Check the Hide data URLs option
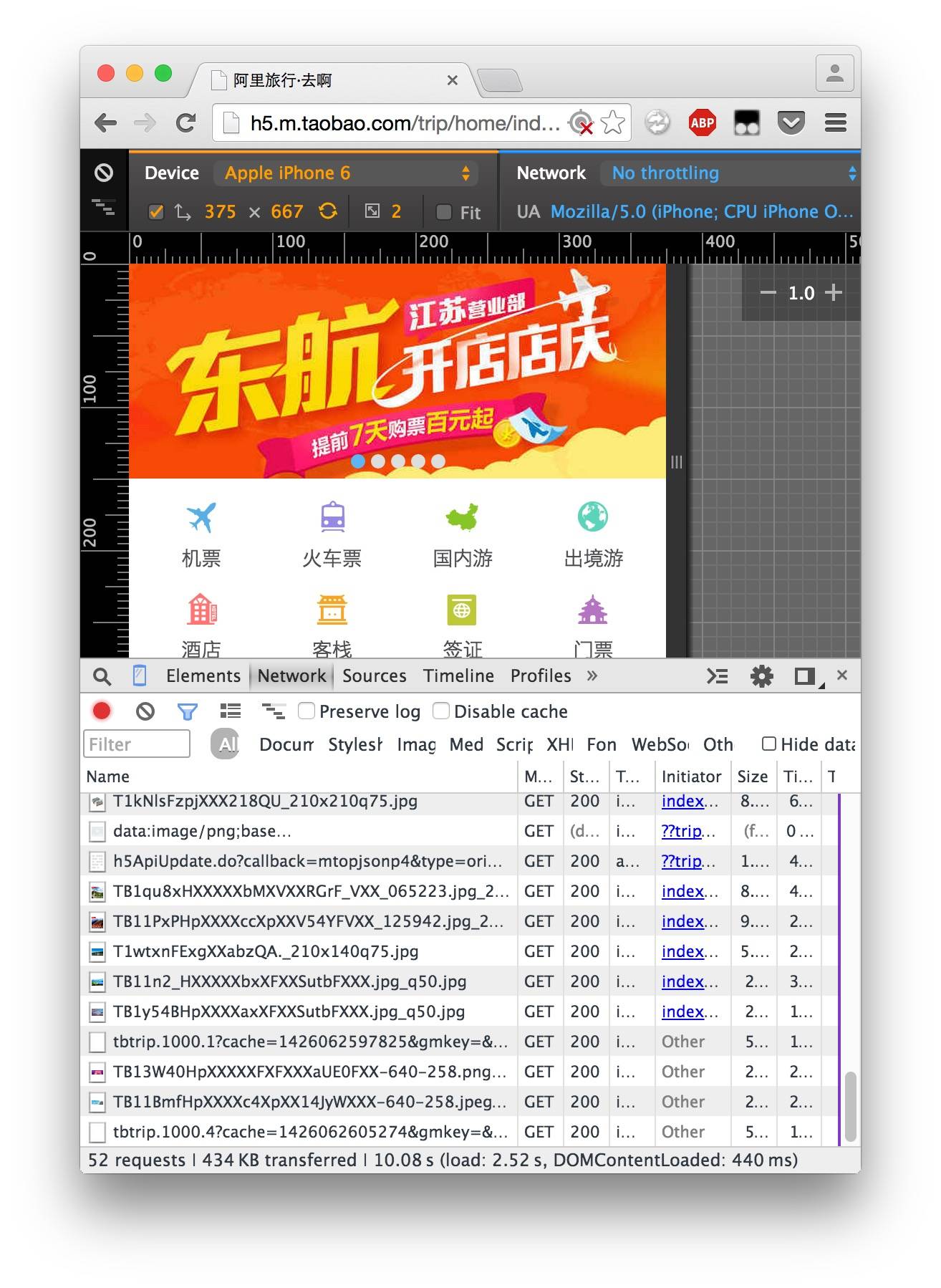 (x=769, y=744)
